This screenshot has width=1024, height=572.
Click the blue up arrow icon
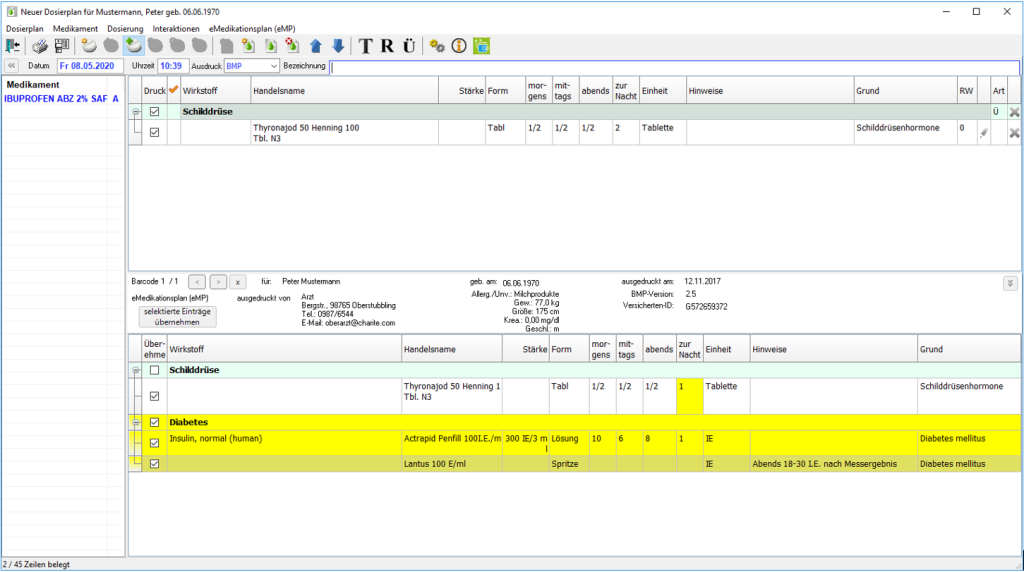tap(315, 46)
